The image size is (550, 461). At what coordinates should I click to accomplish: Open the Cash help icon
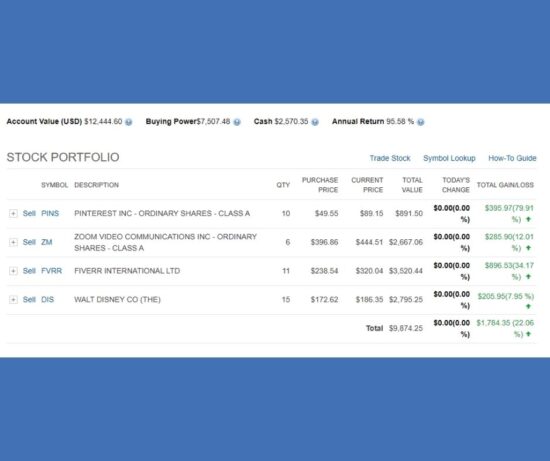click(x=315, y=122)
